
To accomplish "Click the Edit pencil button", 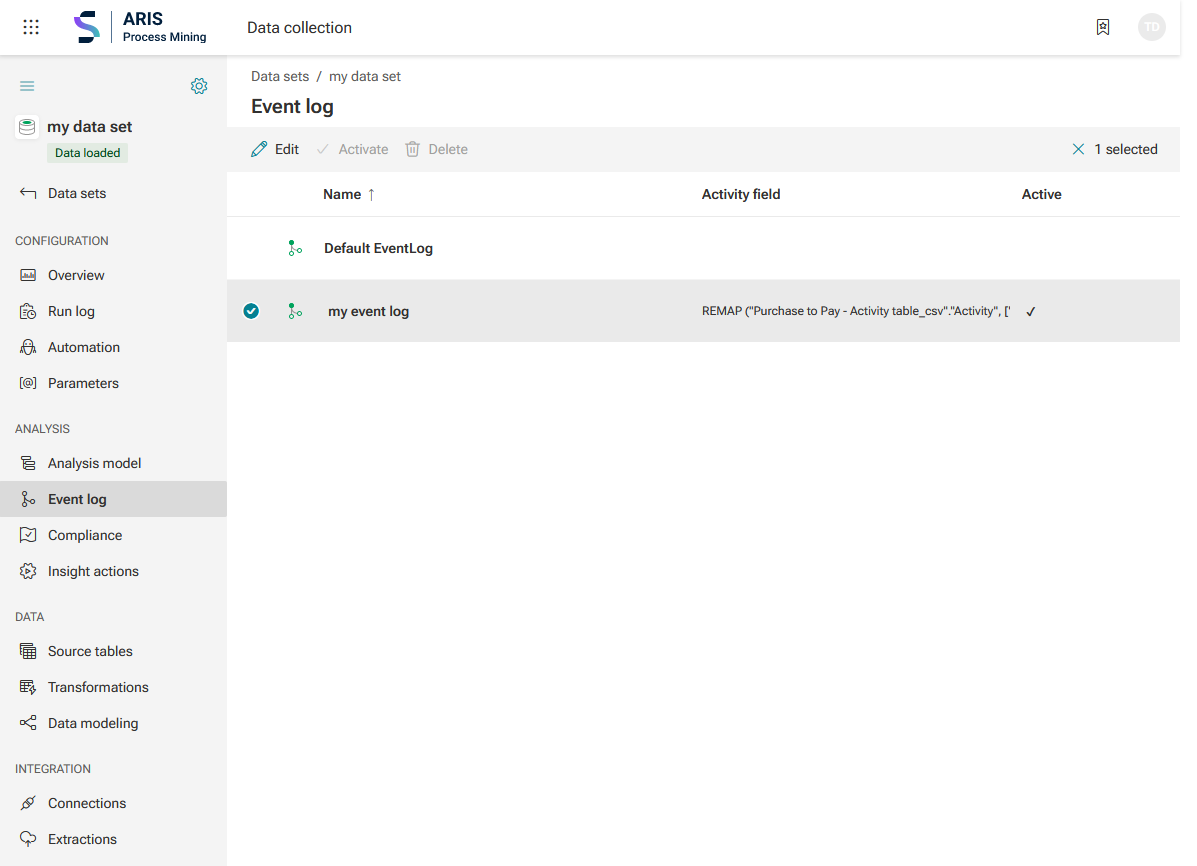I will point(275,149).
